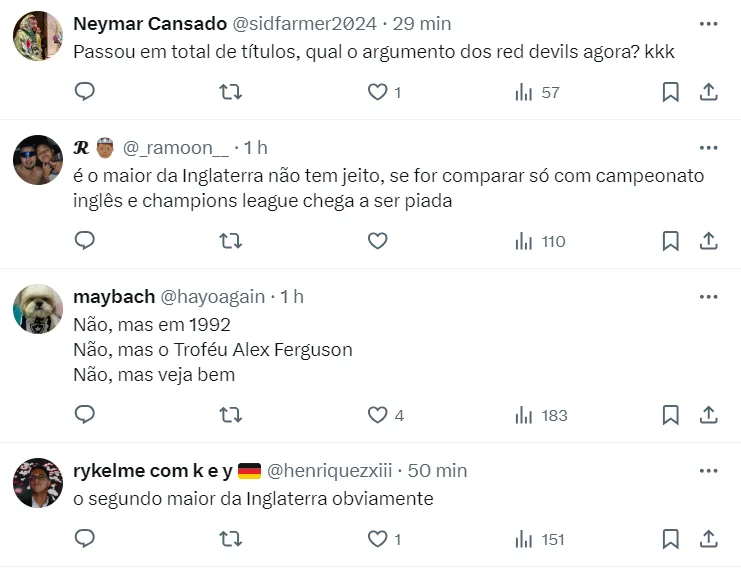This screenshot has width=741, height=573.
Task: Open Neymar Cansado's profile name link
Action: point(150,23)
